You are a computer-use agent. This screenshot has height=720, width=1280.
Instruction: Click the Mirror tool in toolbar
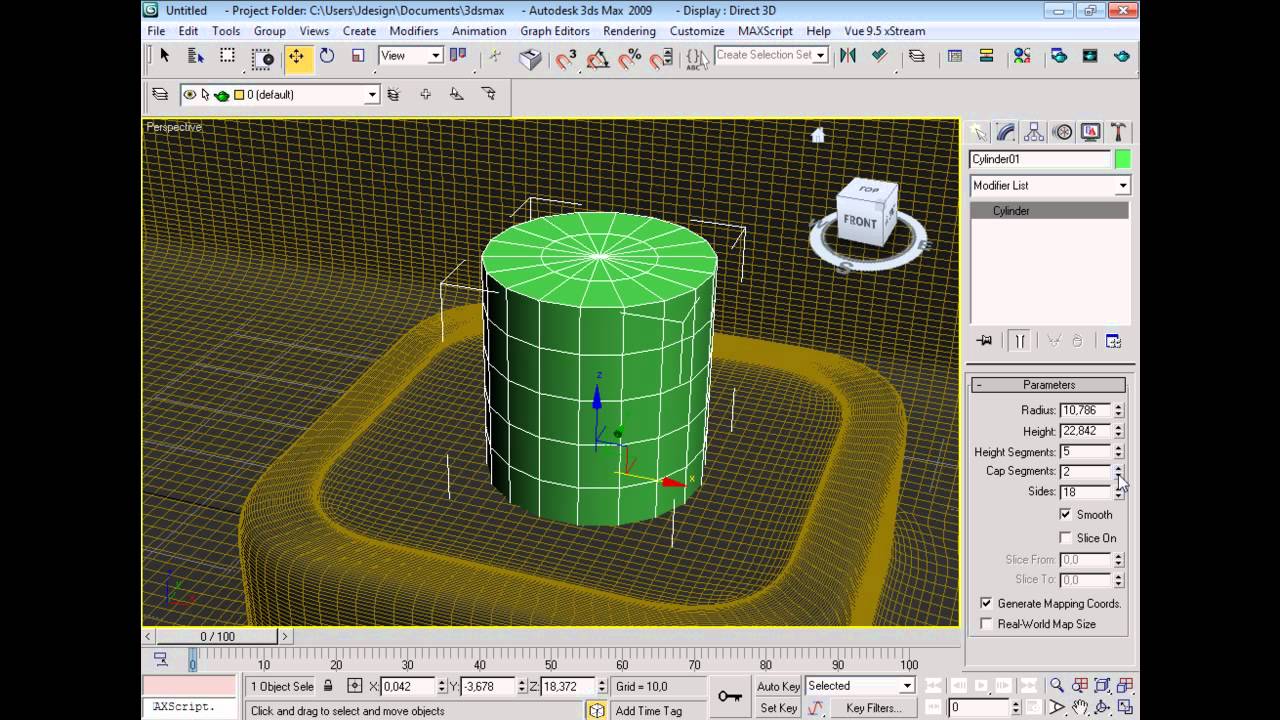point(848,56)
